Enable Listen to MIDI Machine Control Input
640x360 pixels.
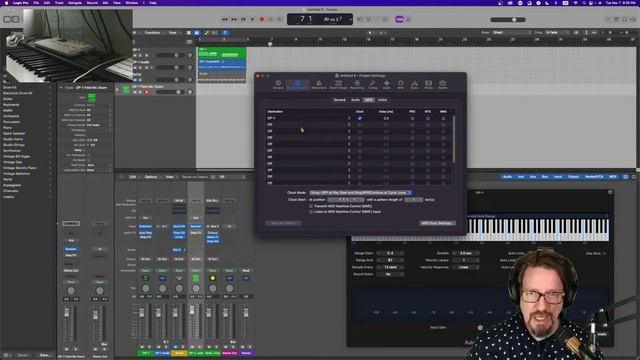(x=311, y=212)
